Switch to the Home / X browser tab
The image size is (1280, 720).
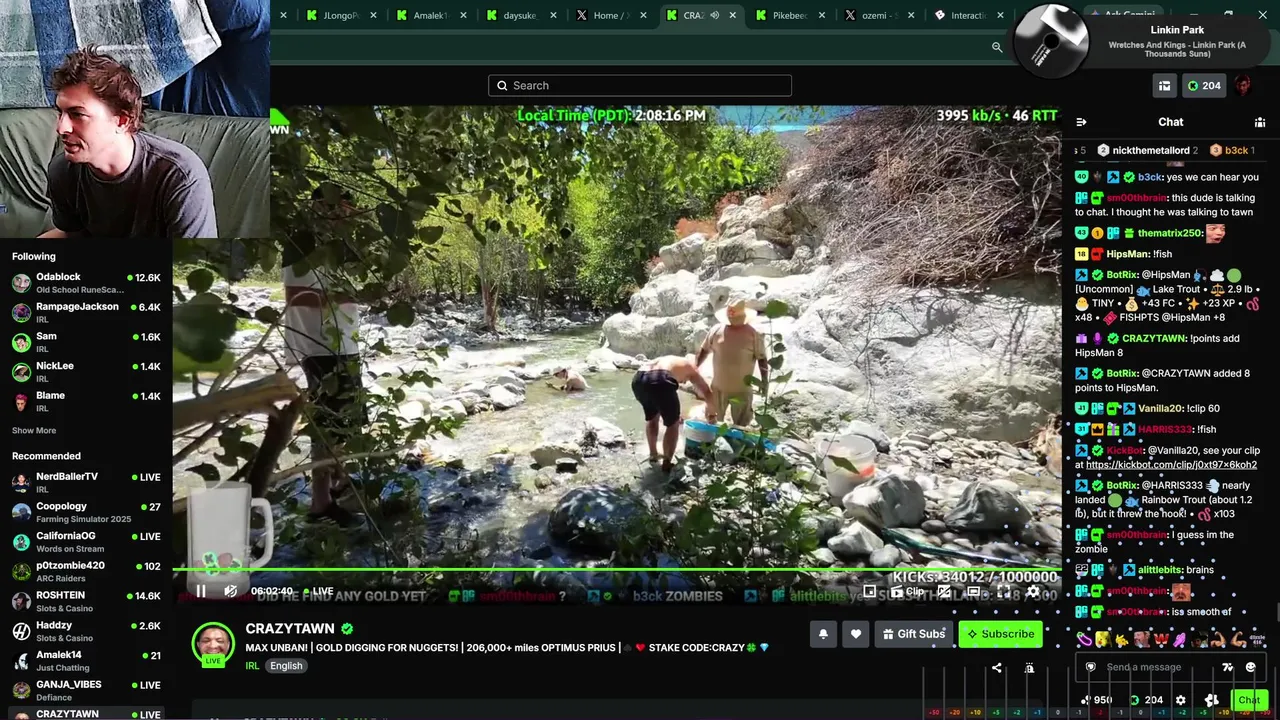612,15
